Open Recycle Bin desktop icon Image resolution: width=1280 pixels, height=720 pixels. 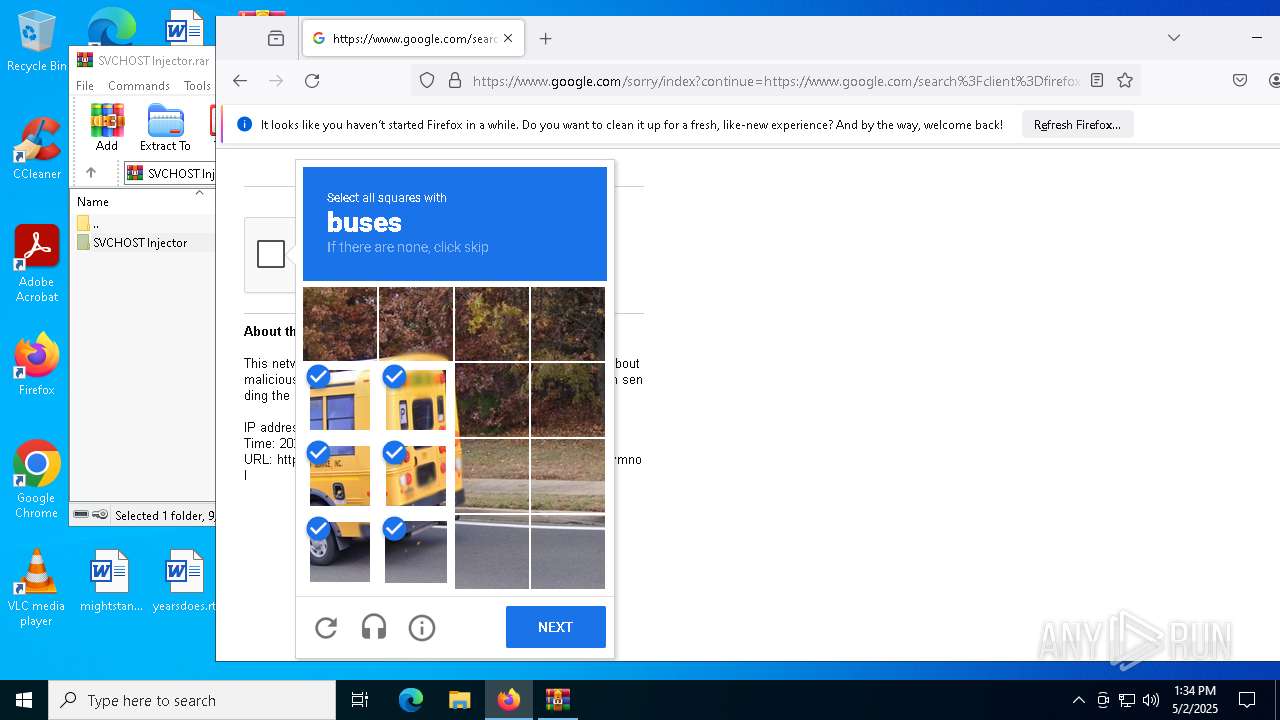point(36,41)
